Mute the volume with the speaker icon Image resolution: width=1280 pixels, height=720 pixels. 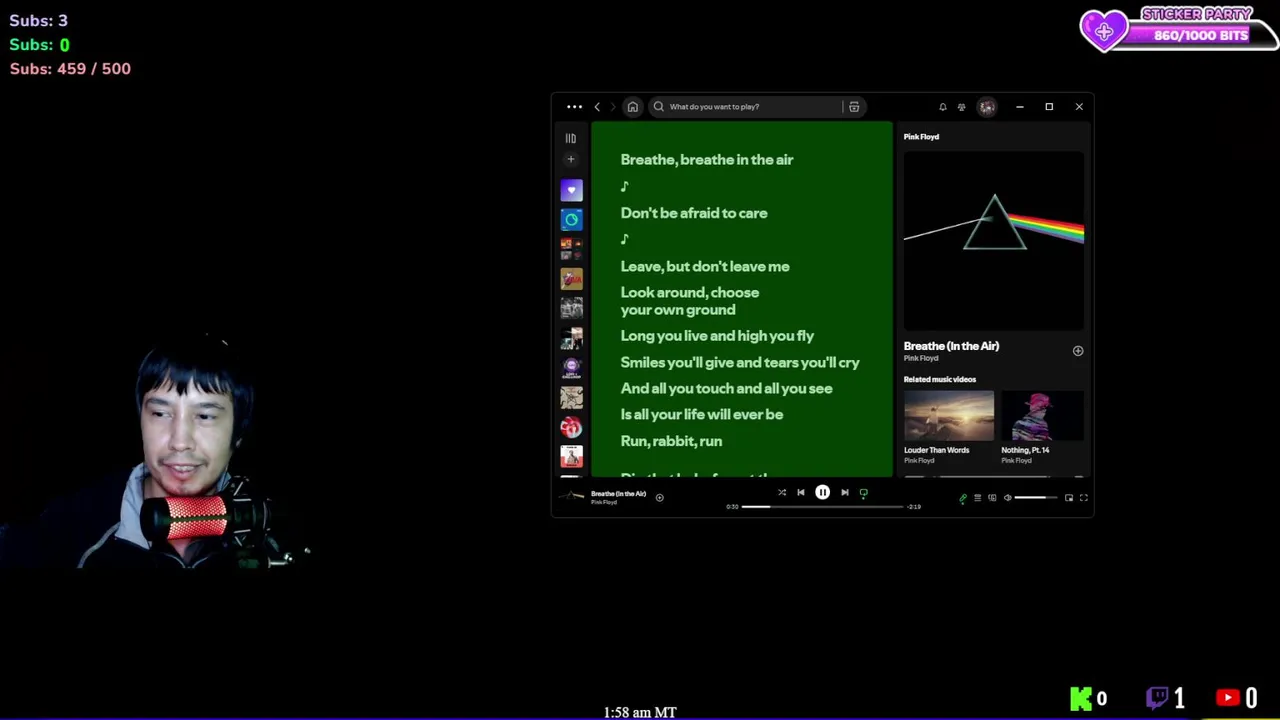click(1007, 498)
